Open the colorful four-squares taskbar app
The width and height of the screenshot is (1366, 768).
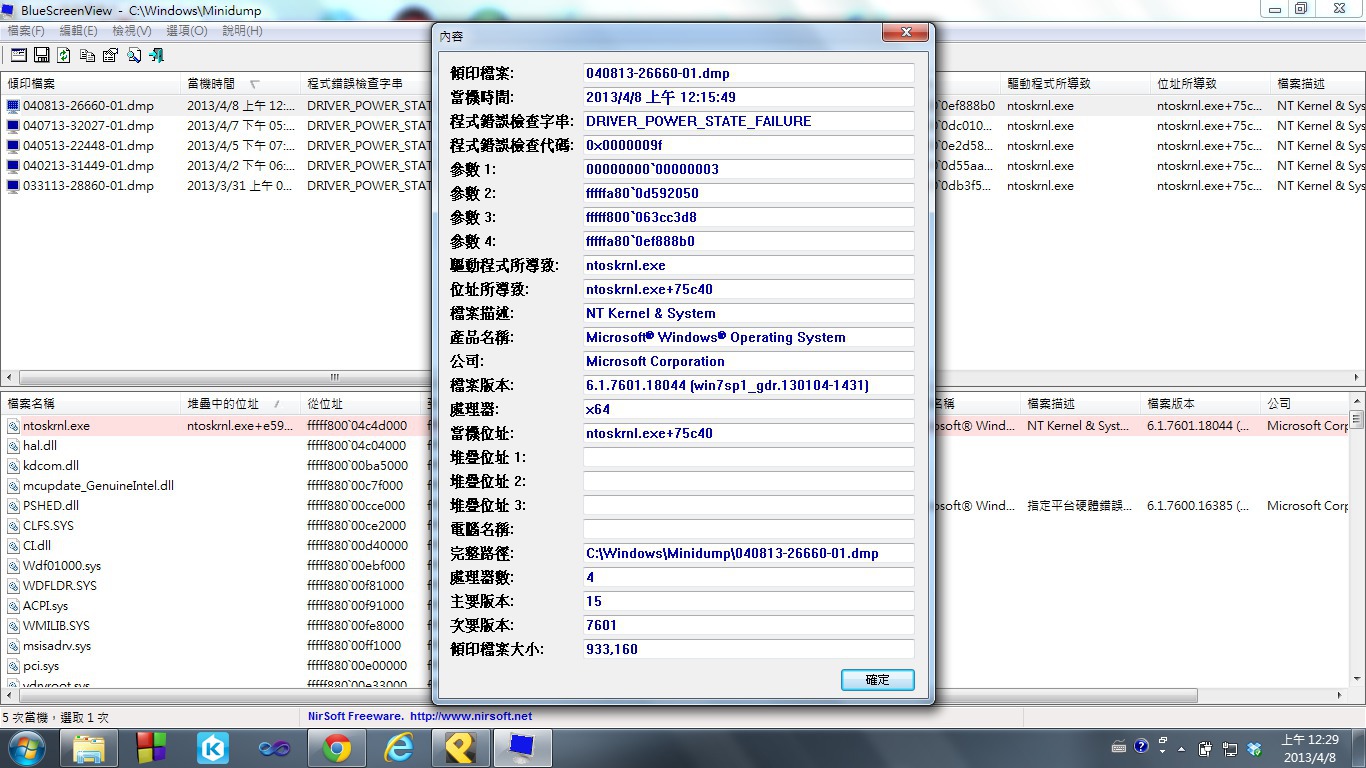pos(151,748)
